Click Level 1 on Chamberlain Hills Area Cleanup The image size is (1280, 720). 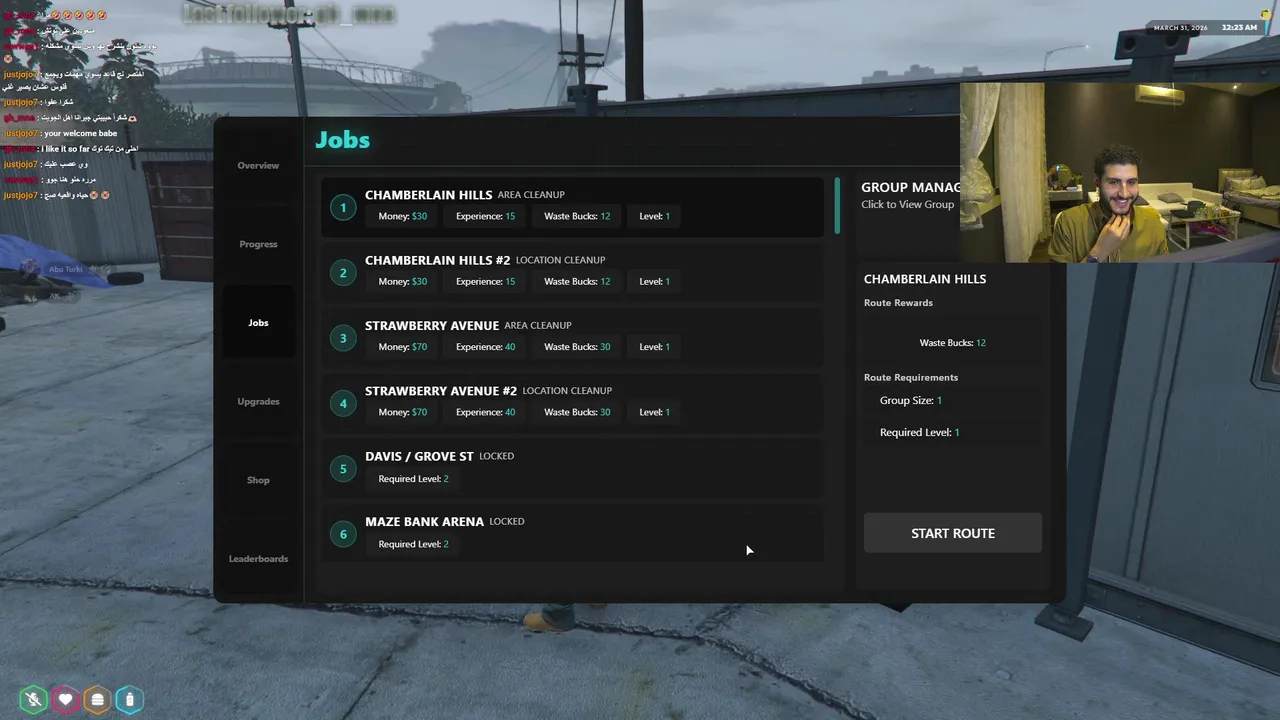(655, 216)
